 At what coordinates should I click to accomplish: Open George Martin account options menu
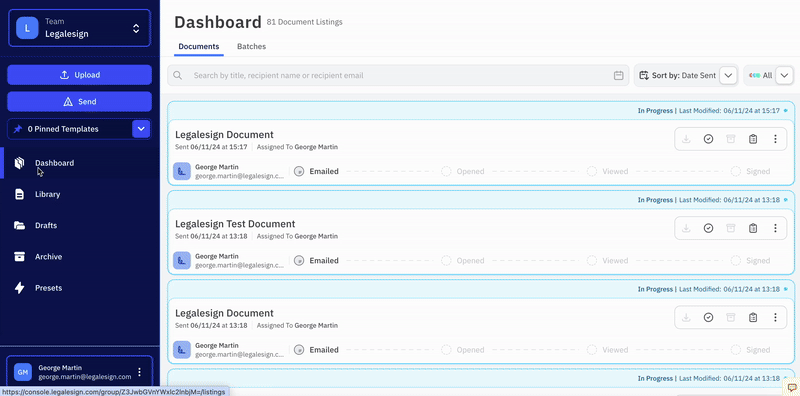[x=140, y=372]
